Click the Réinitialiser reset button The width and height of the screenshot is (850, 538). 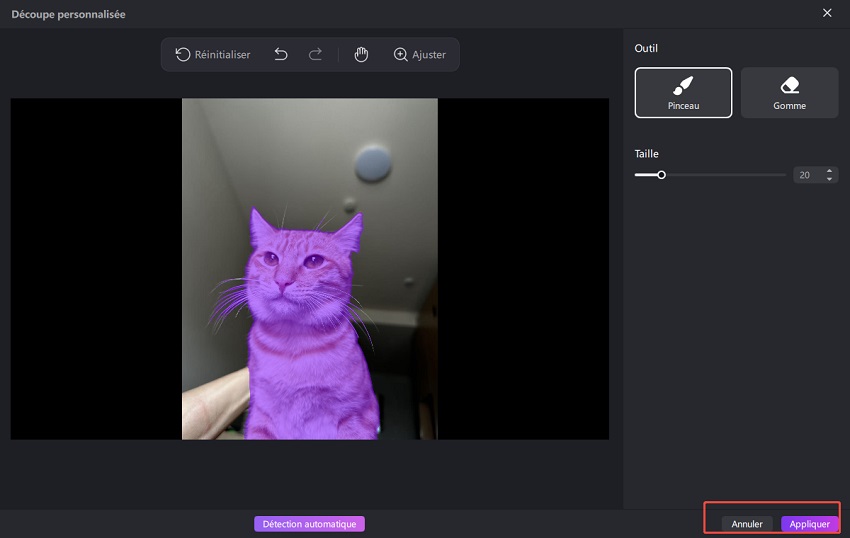pyautogui.click(x=212, y=54)
